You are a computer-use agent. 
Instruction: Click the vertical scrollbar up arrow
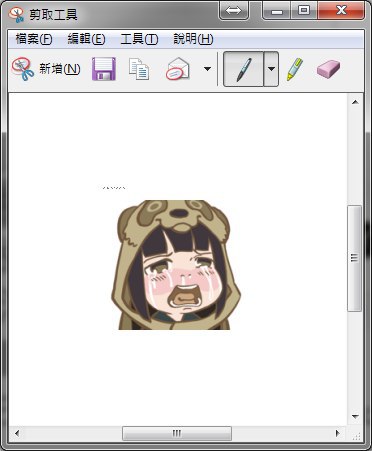click(355, 102)
